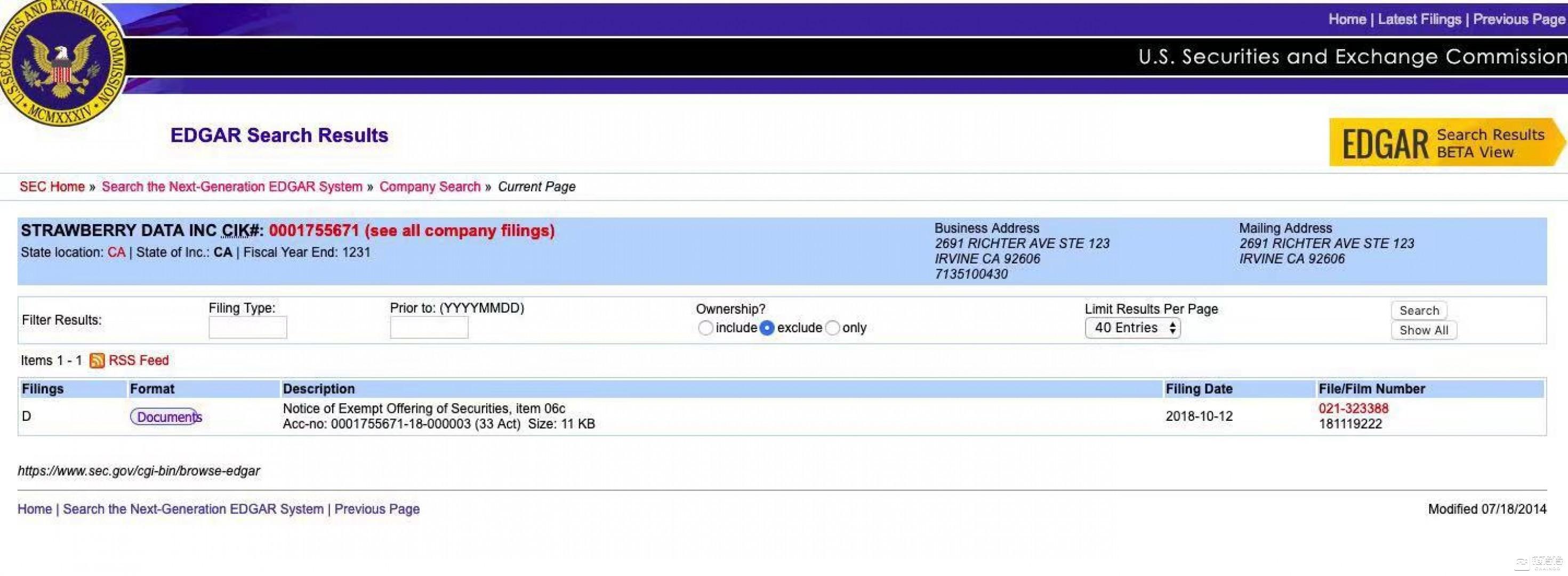Click the 2018-10-12 filing date cell

tap(1199, 417)
